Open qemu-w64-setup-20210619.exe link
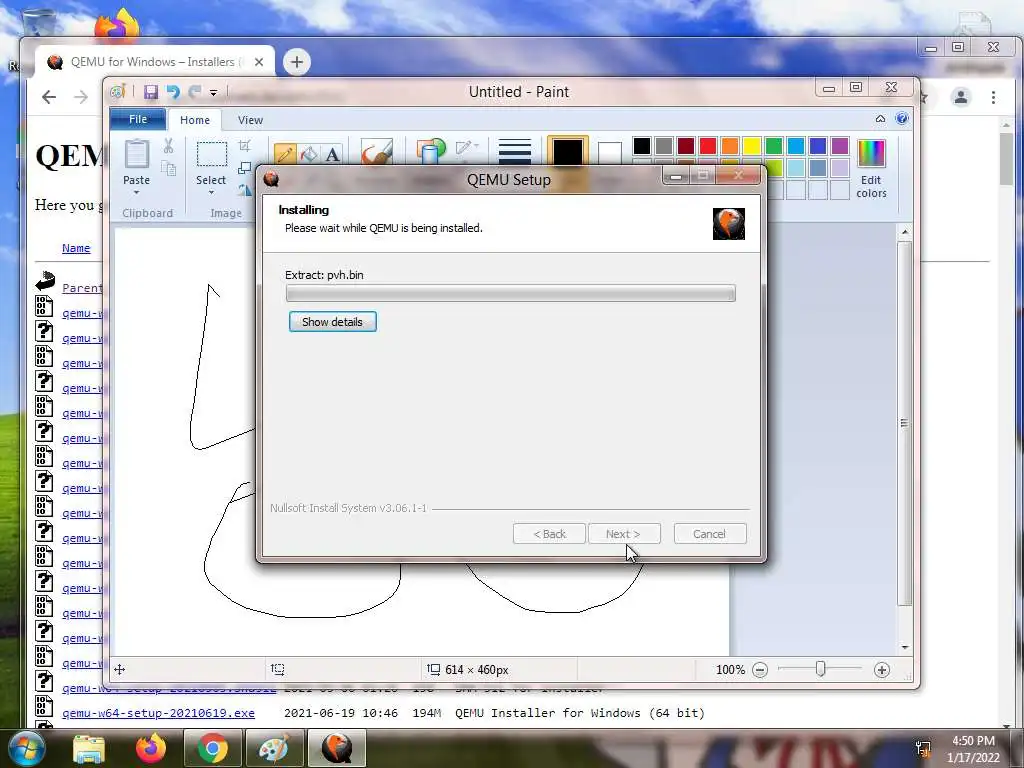Image resolution: width=1024 pixels, height=768 pixels. pyautogui.click(x=158, y=713)
